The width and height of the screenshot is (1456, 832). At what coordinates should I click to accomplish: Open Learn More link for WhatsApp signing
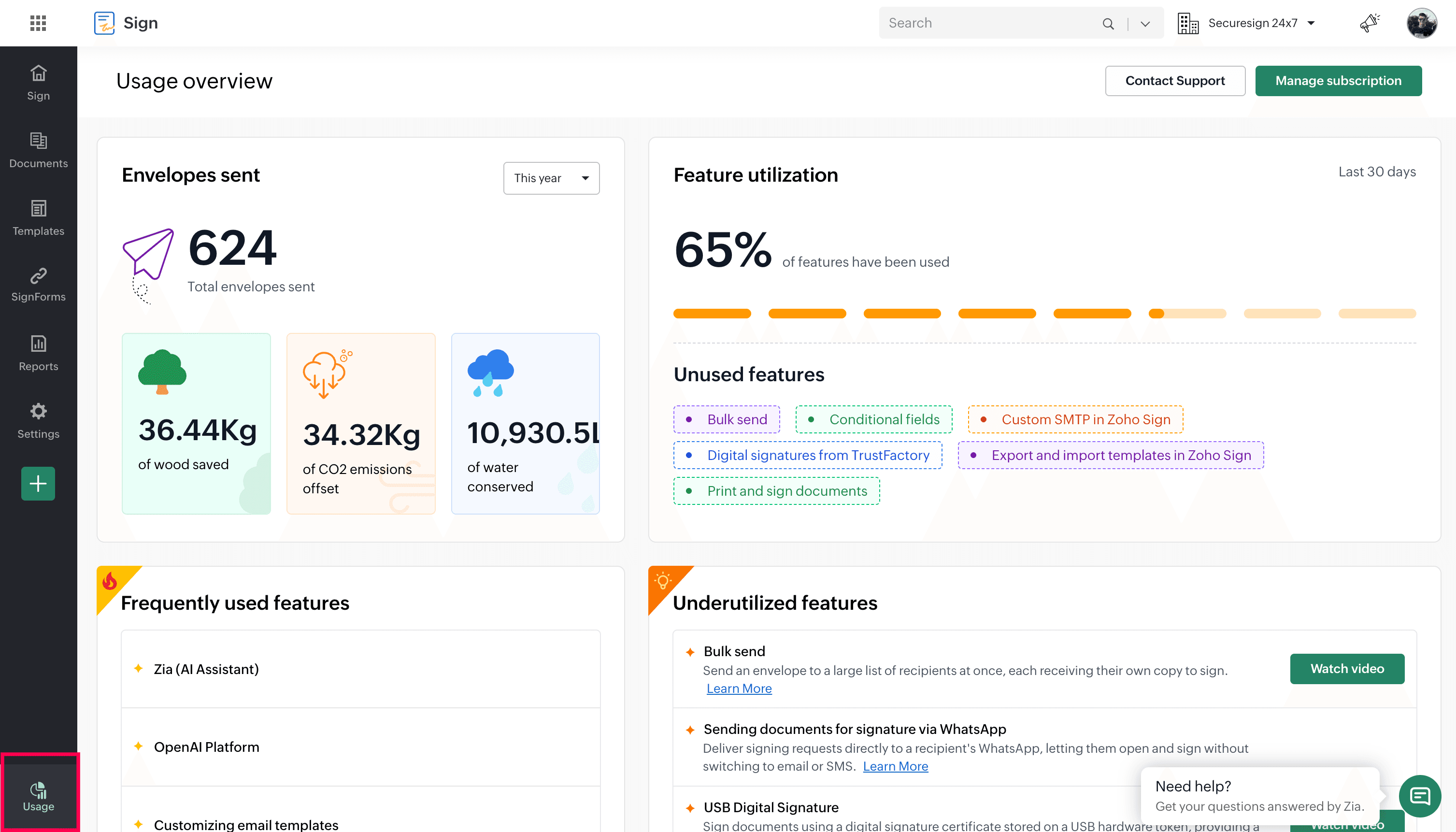pos(895,766)
